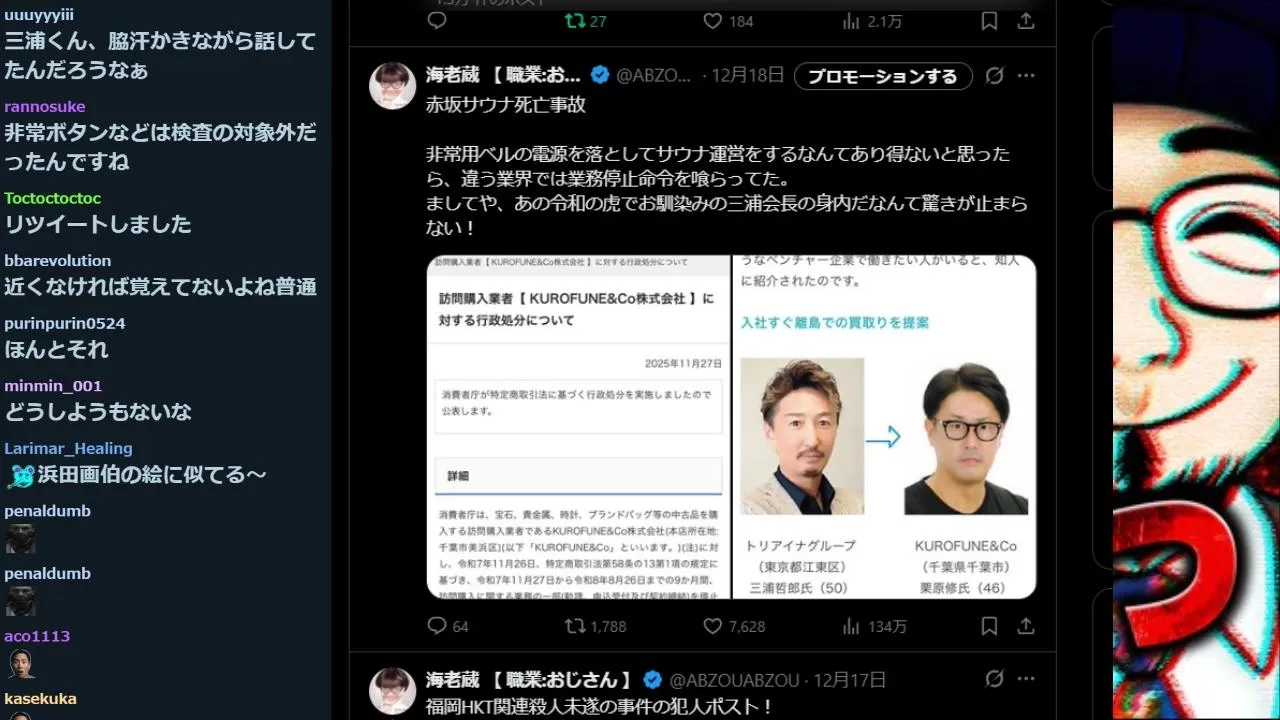
Task: View analytics showing 134万 views
Action: tap(874, 626)
